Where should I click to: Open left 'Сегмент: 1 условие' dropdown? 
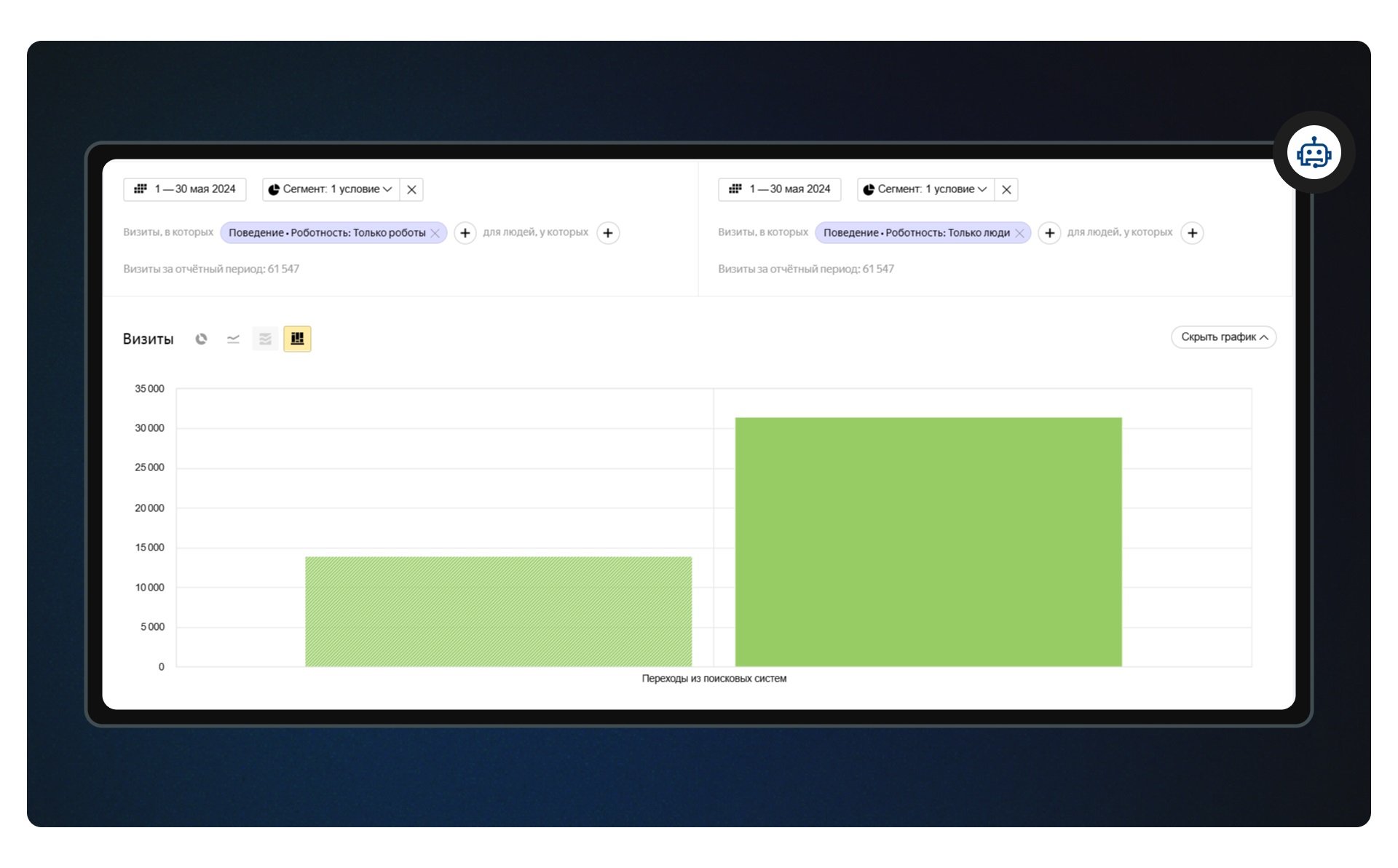[x=331, y=189]
